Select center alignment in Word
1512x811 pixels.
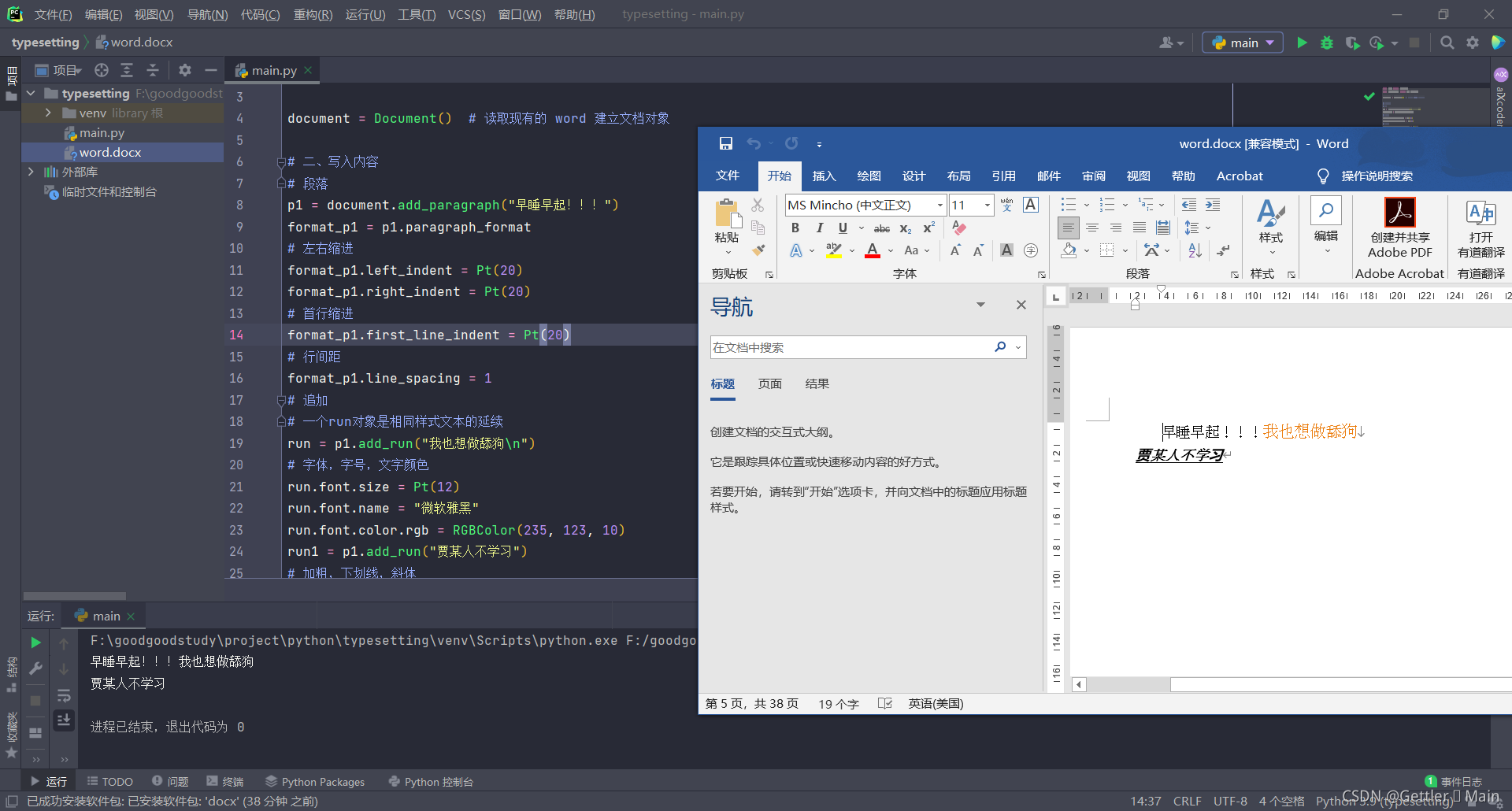(1092, 228)
